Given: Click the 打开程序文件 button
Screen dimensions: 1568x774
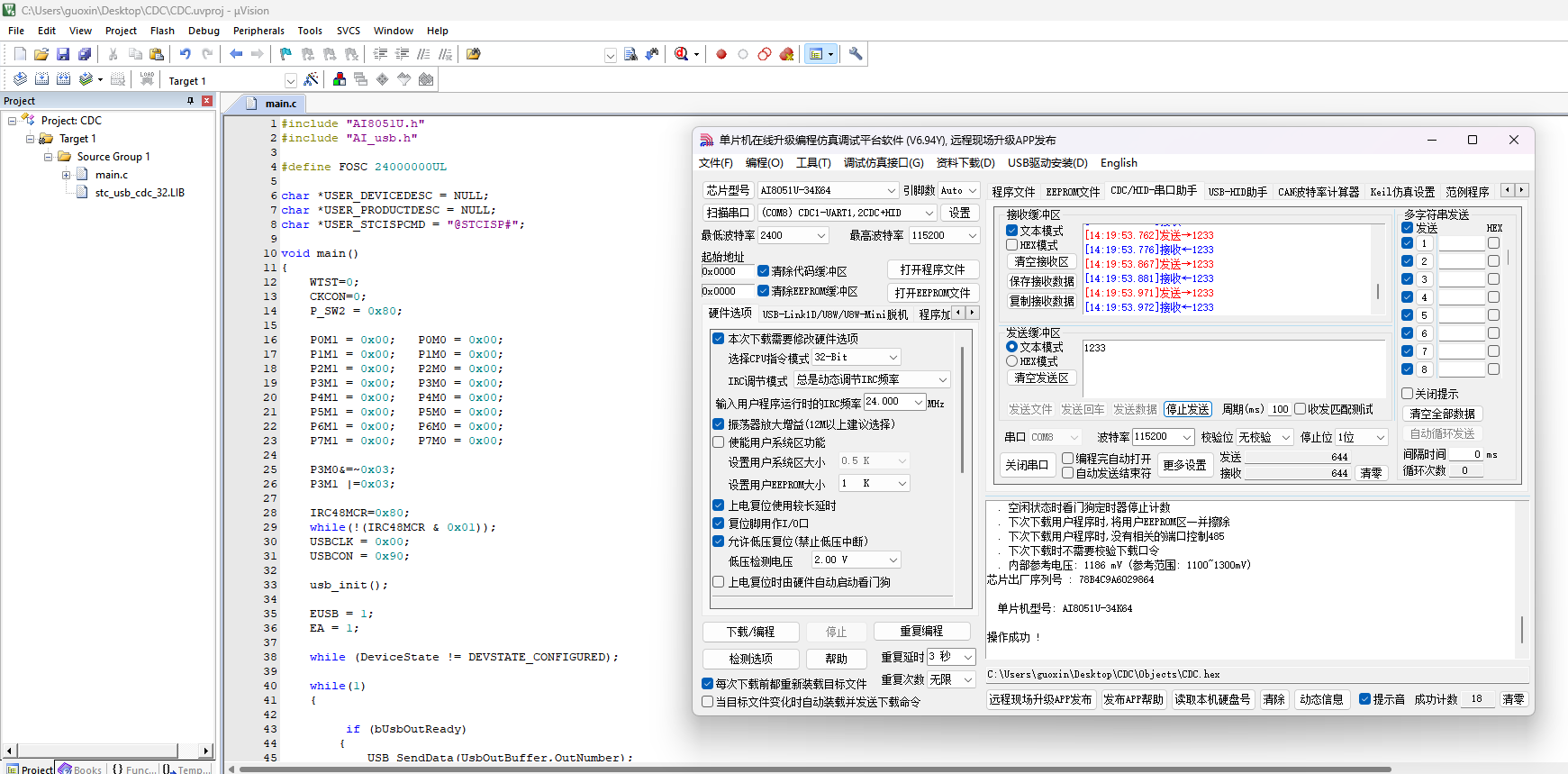Looking at the screenshot, I should tap(932, 269).
